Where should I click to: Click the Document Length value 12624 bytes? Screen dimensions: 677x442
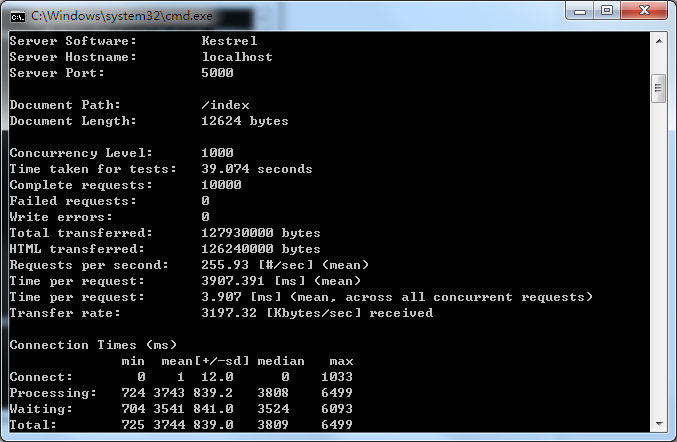[245, 121]
